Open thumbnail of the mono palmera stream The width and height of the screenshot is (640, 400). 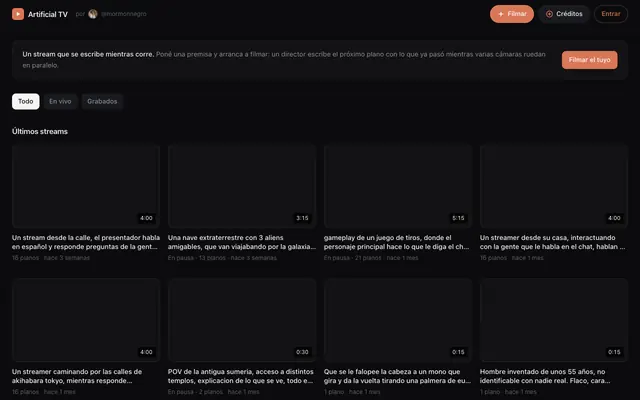398,320
